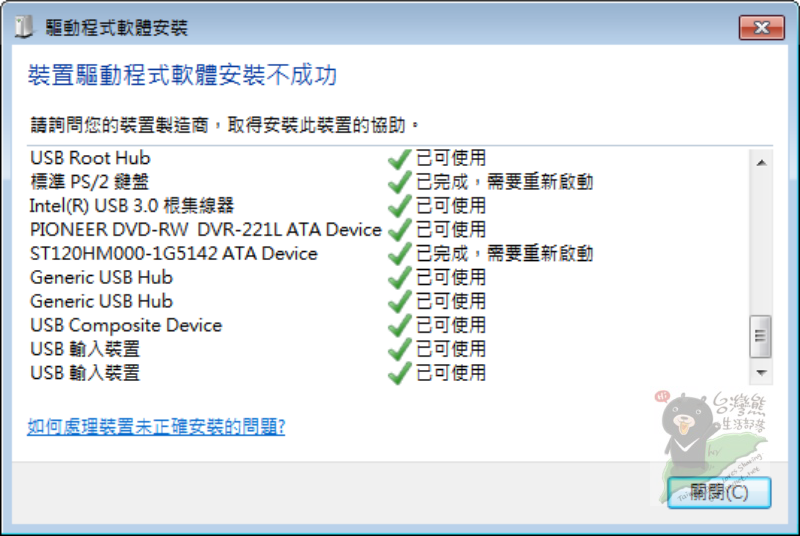Click the checkmark beside PIONEER DVD-RW device
The image size is (800, 536).
coord(400,230)
